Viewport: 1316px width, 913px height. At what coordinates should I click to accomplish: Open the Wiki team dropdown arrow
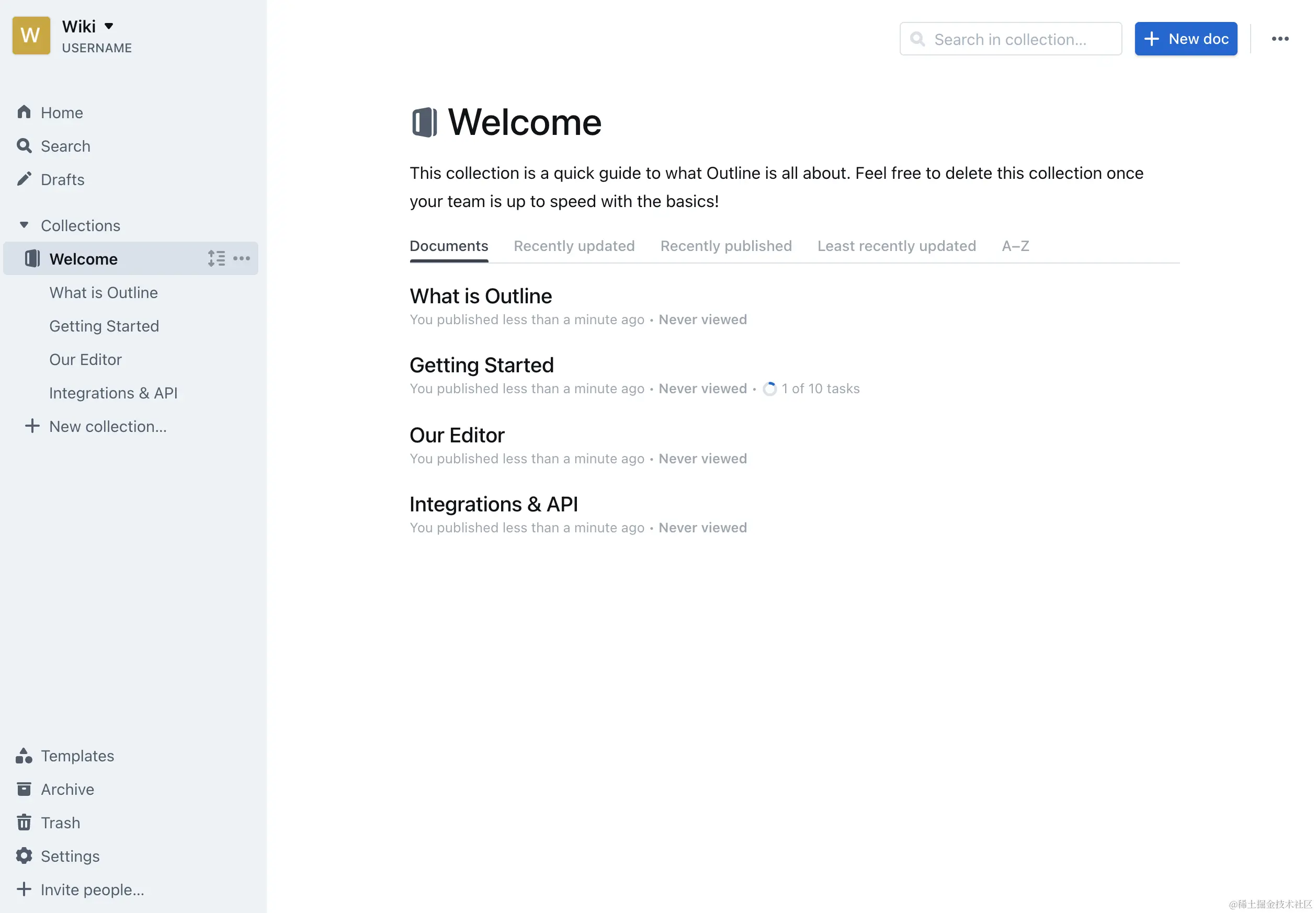[x=109, y=26]
